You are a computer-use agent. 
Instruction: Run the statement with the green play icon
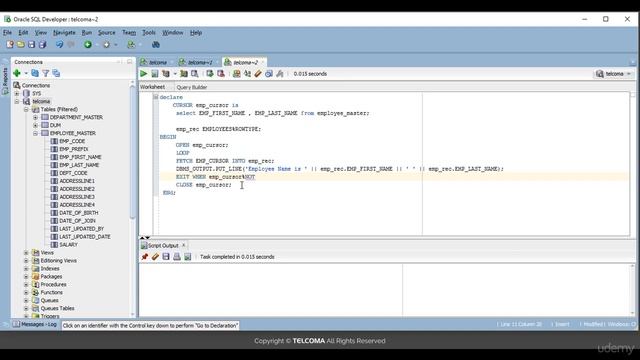144,74
